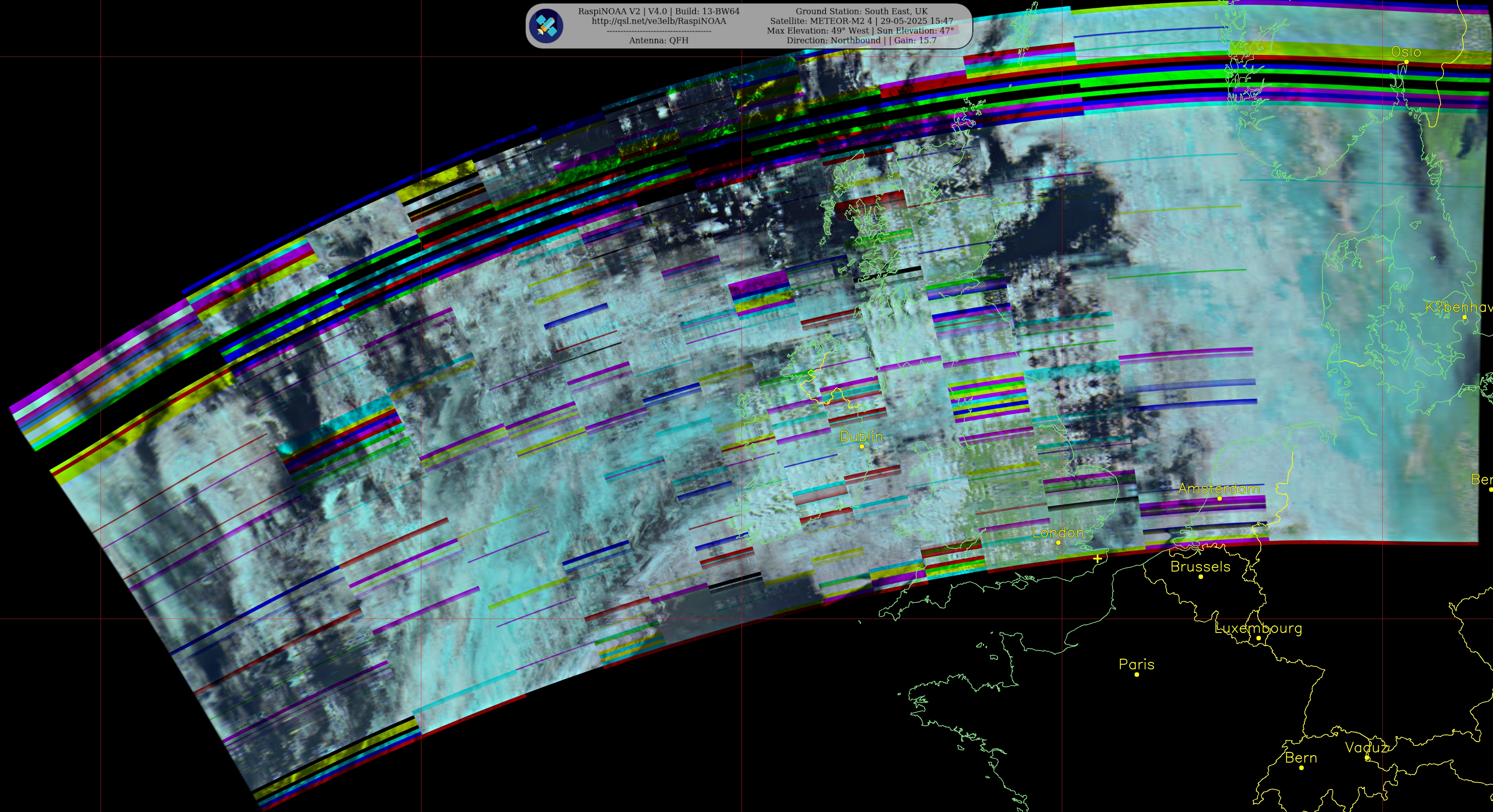1493x812 pixels.
Task: Click the London city label
Action: coord(1058,533)
